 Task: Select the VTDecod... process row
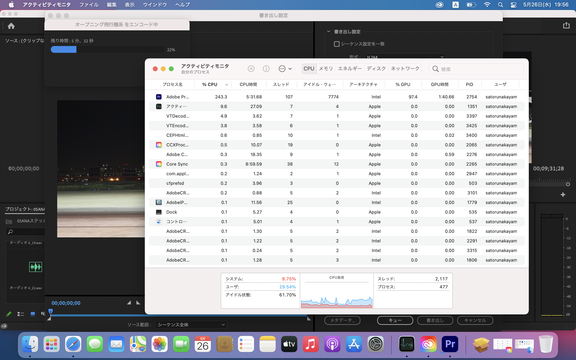[336, 116]
